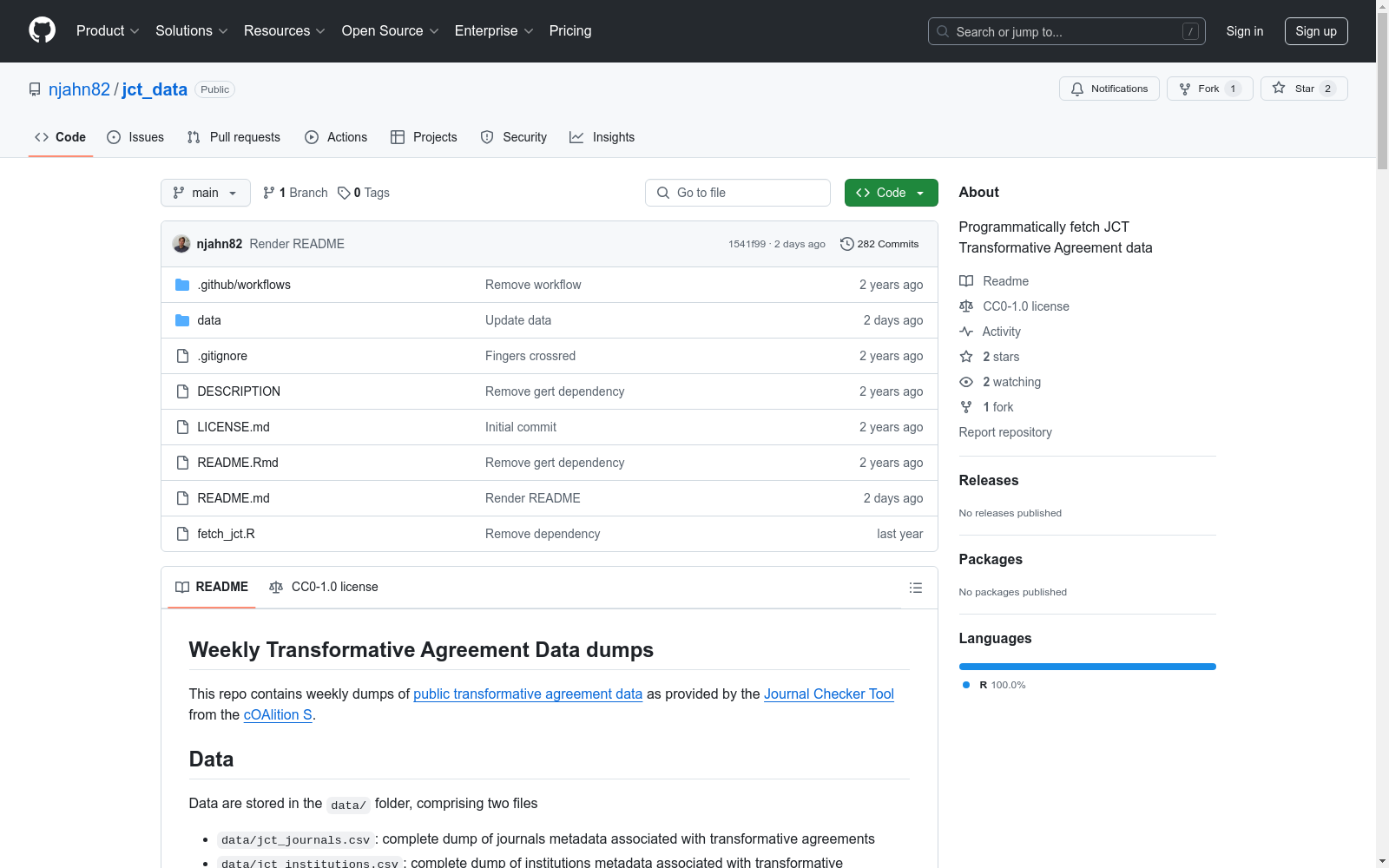Open the 282 Commits link
The width and height of the screenshot is (1389, 868).
point(879,244)
